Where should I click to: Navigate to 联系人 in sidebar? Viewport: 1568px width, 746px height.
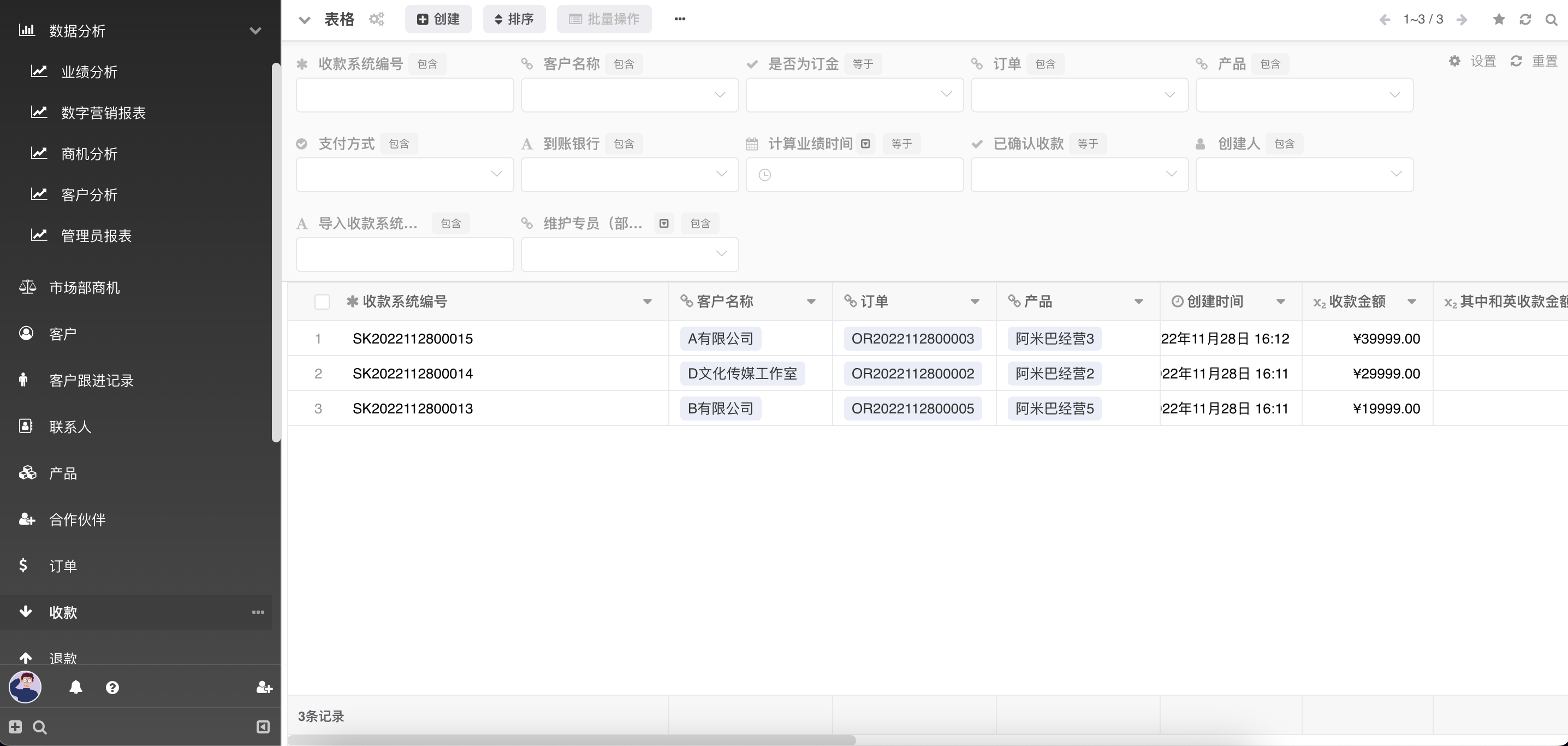tap(70, 427)
